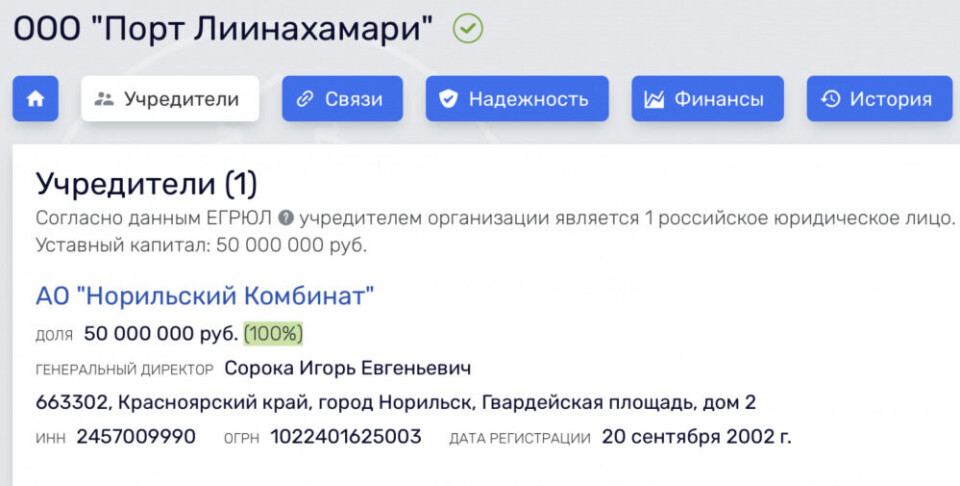960x486 pixels.
Task: Click the chain-link icon on Связи button
Action: pyautogui.click(x=305, y=99)
